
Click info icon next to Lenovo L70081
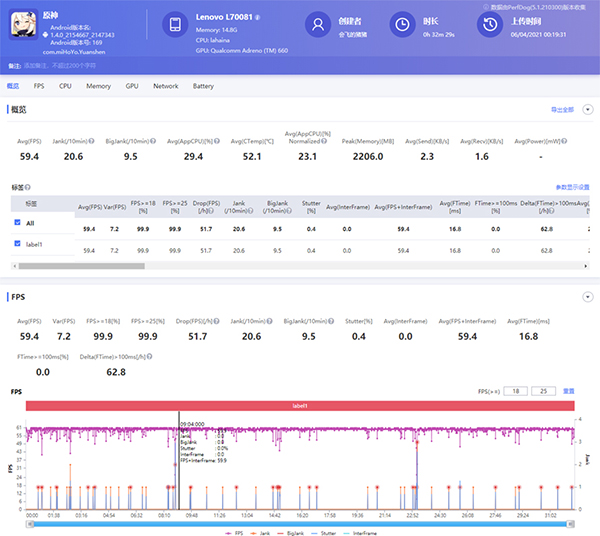(258, 18)
